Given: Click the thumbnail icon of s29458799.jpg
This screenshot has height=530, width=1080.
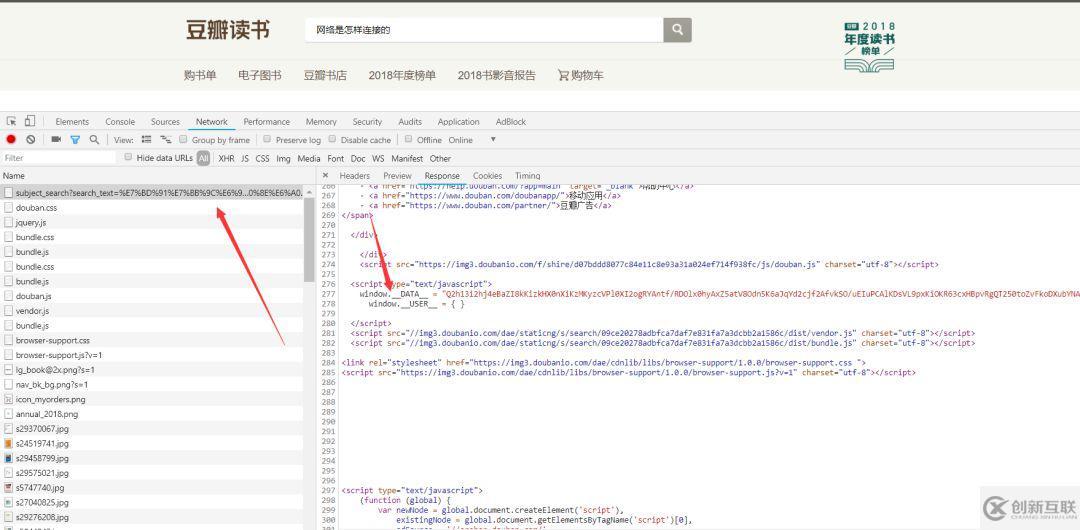Looking at the screenshot, I should coord(8,458).
